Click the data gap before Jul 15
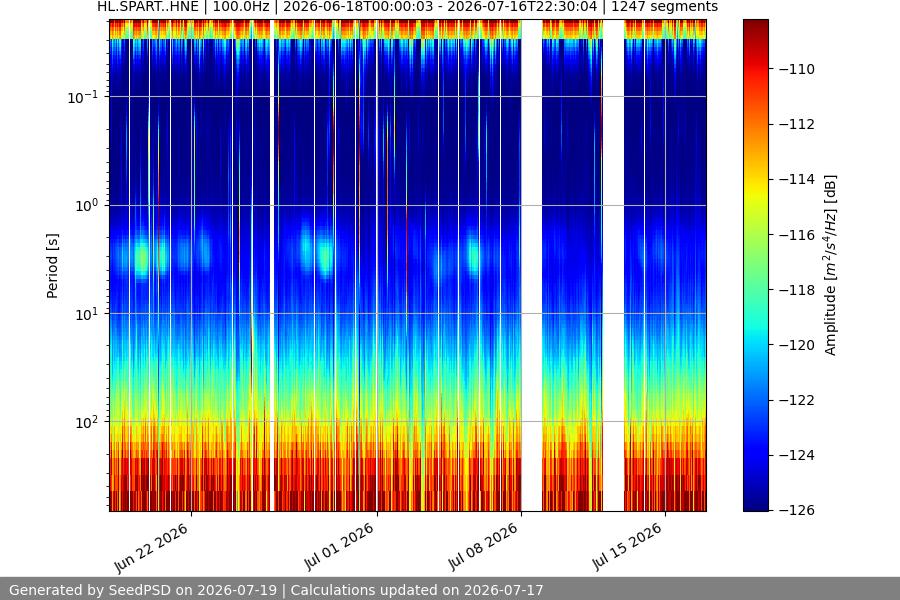Viewport: 900px width, 600px height. point(614,265)
